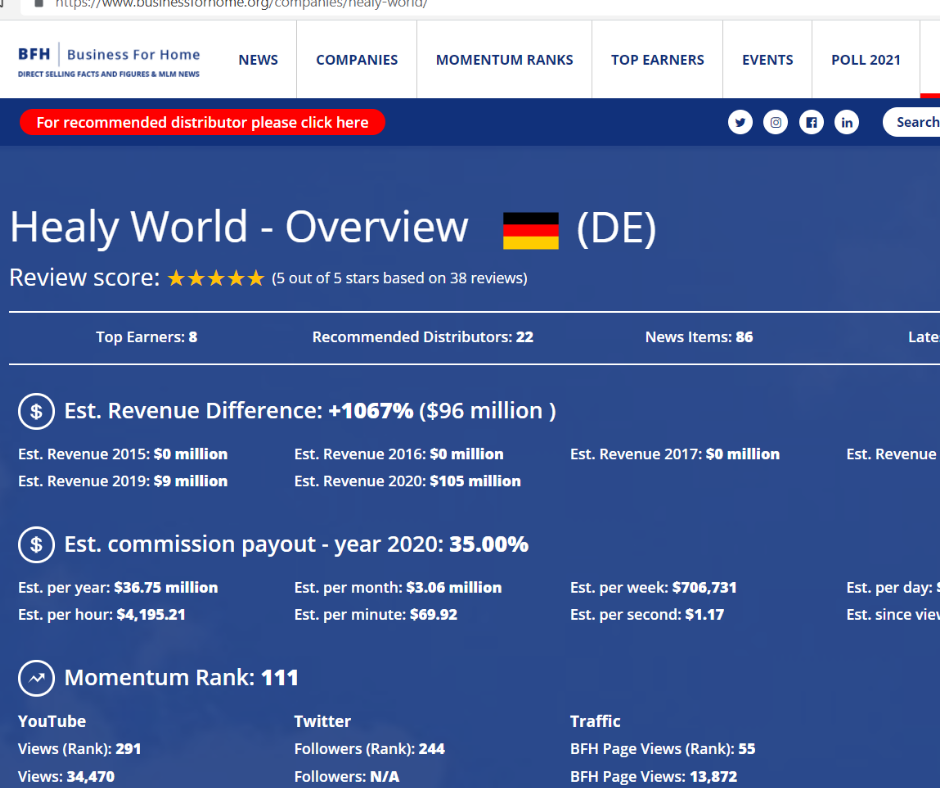Click the dollar icon beside Est. commission payout
The width and height of the screenshot is (940, 788).
pyautogui.click(x=37, y=545)
